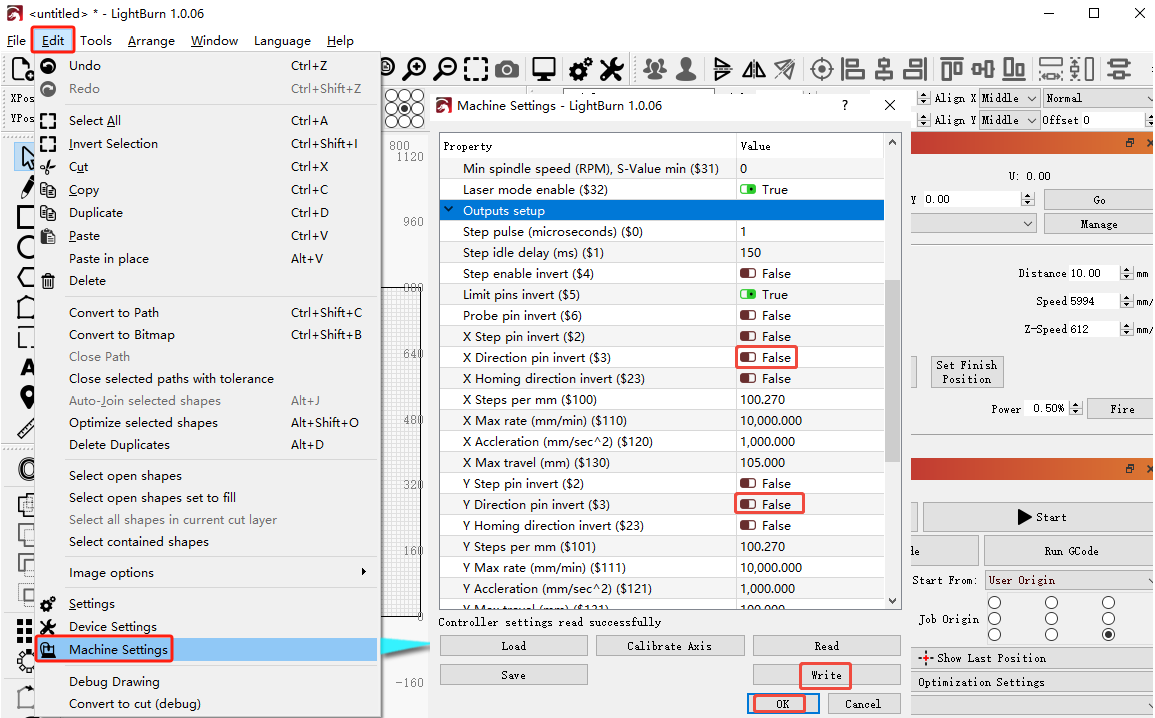
Task: Click the Set Finish Position button
Action: (x=966, y=372)
